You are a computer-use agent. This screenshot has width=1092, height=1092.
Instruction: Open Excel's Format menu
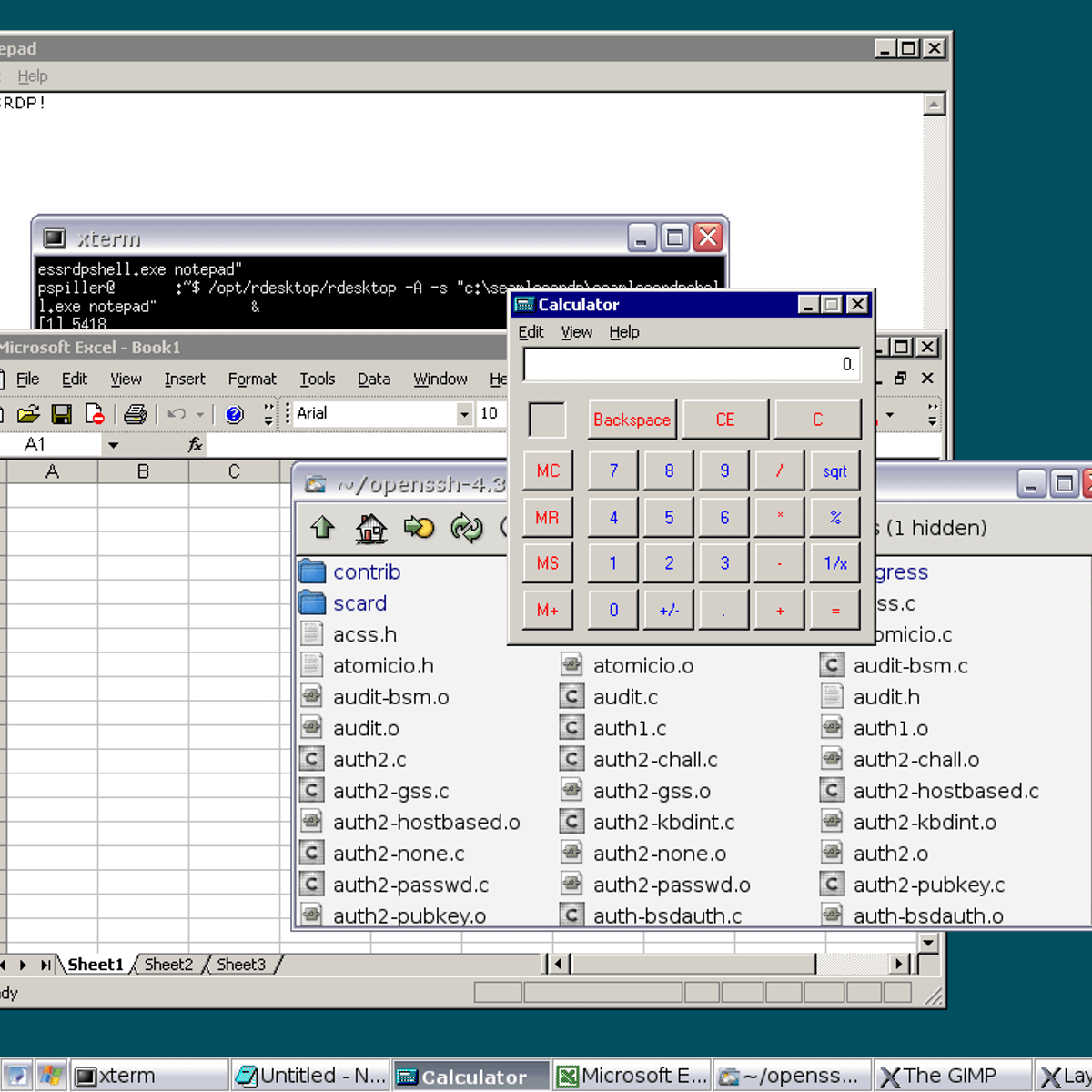(x=251, y=379)
